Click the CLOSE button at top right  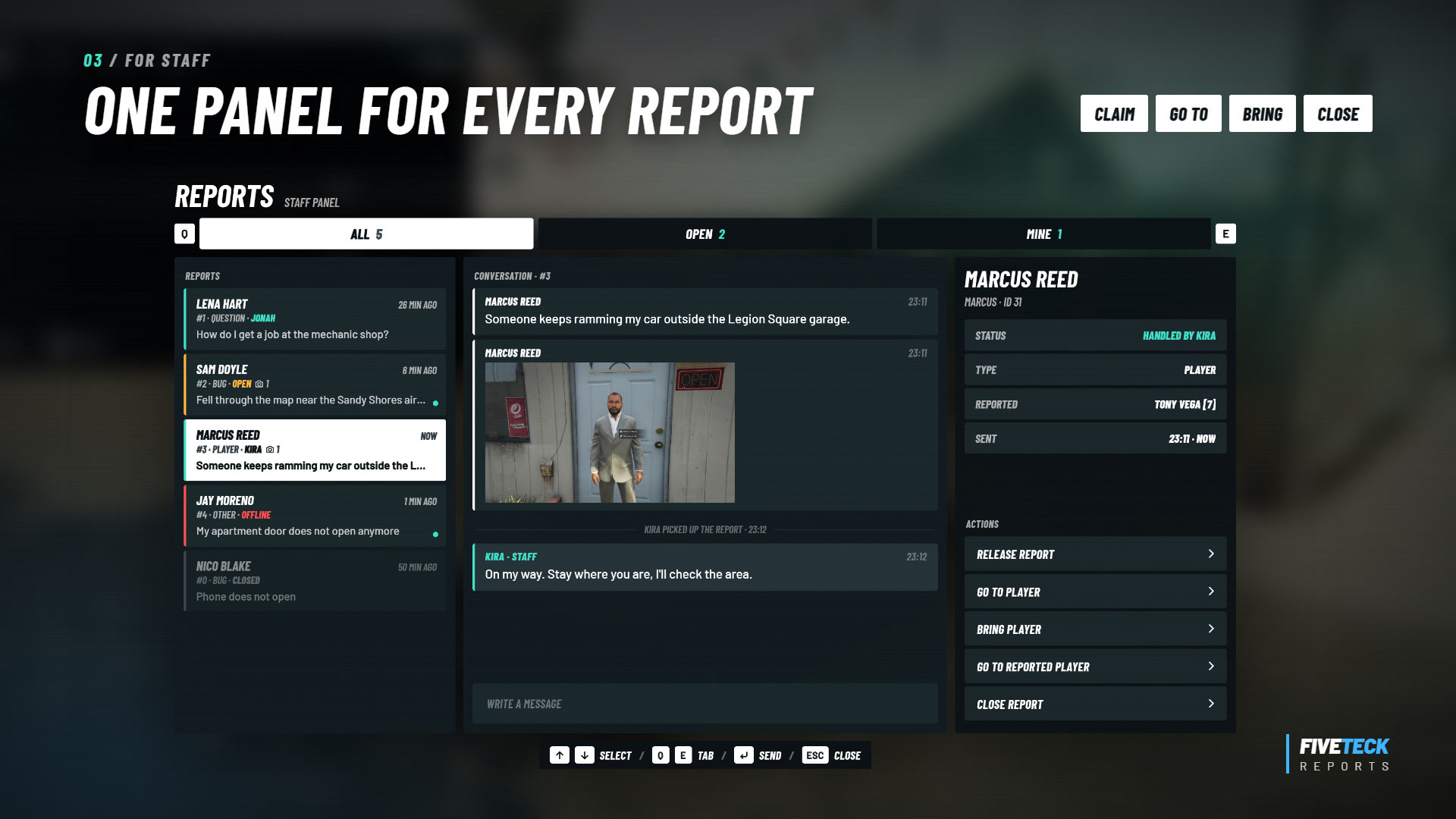tap(1338, 114)
